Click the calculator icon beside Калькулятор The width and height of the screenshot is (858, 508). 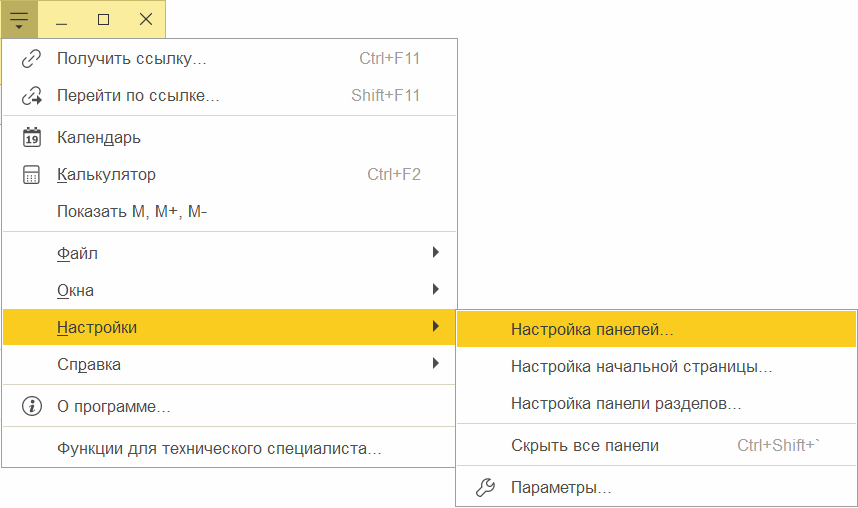[x=31, y=175]
